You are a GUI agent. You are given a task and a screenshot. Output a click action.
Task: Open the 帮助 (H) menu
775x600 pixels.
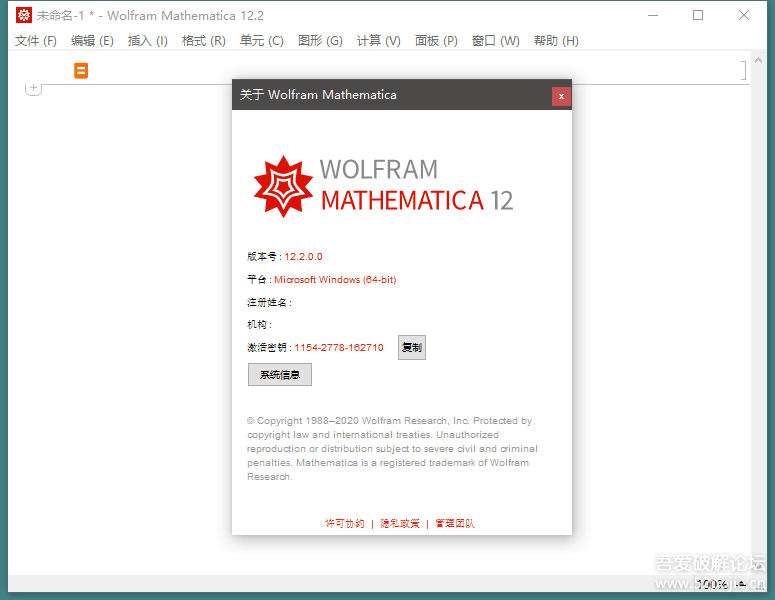[556, 41]
